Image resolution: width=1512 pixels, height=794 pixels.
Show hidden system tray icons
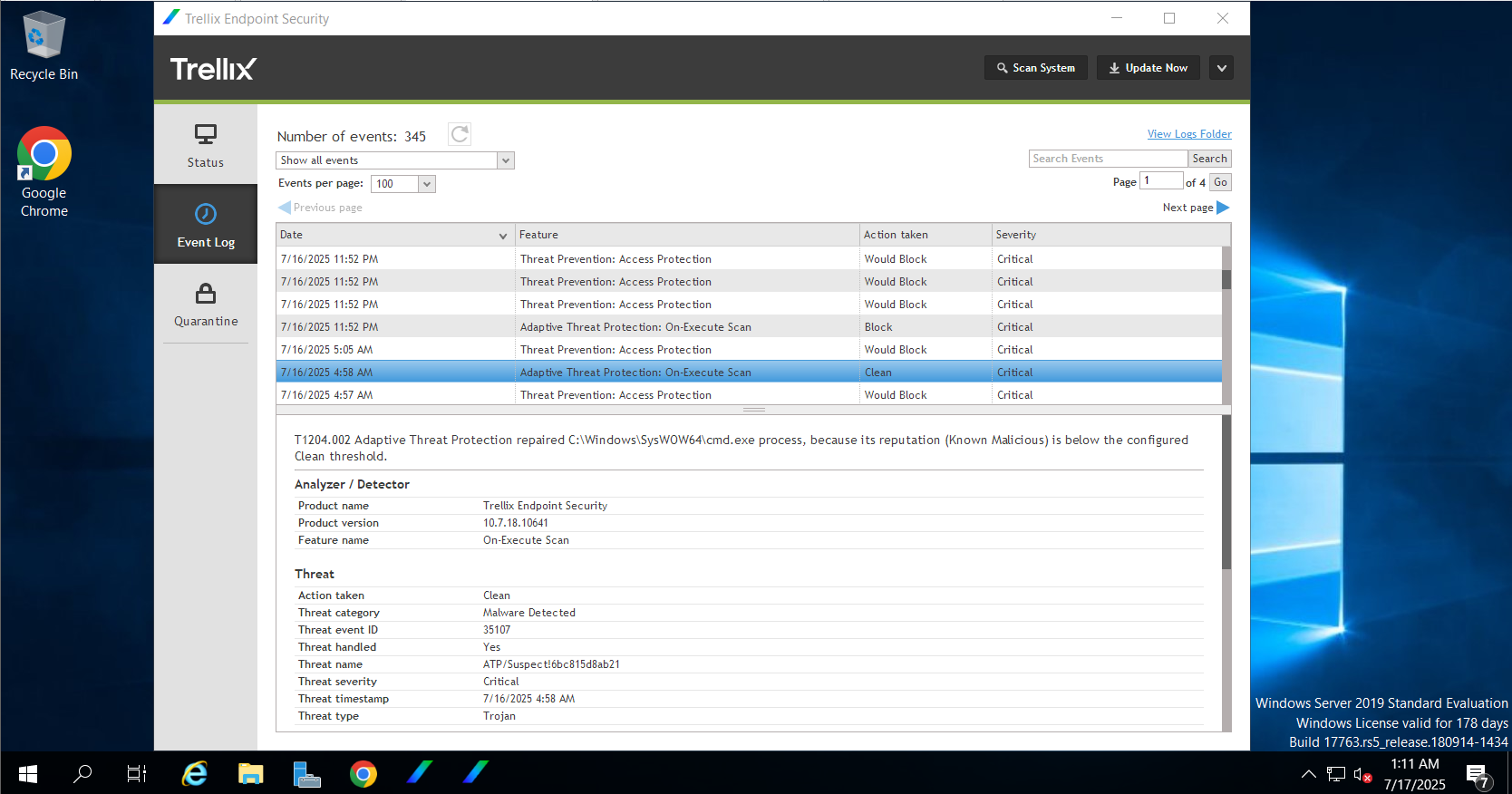coord(1308,774)
